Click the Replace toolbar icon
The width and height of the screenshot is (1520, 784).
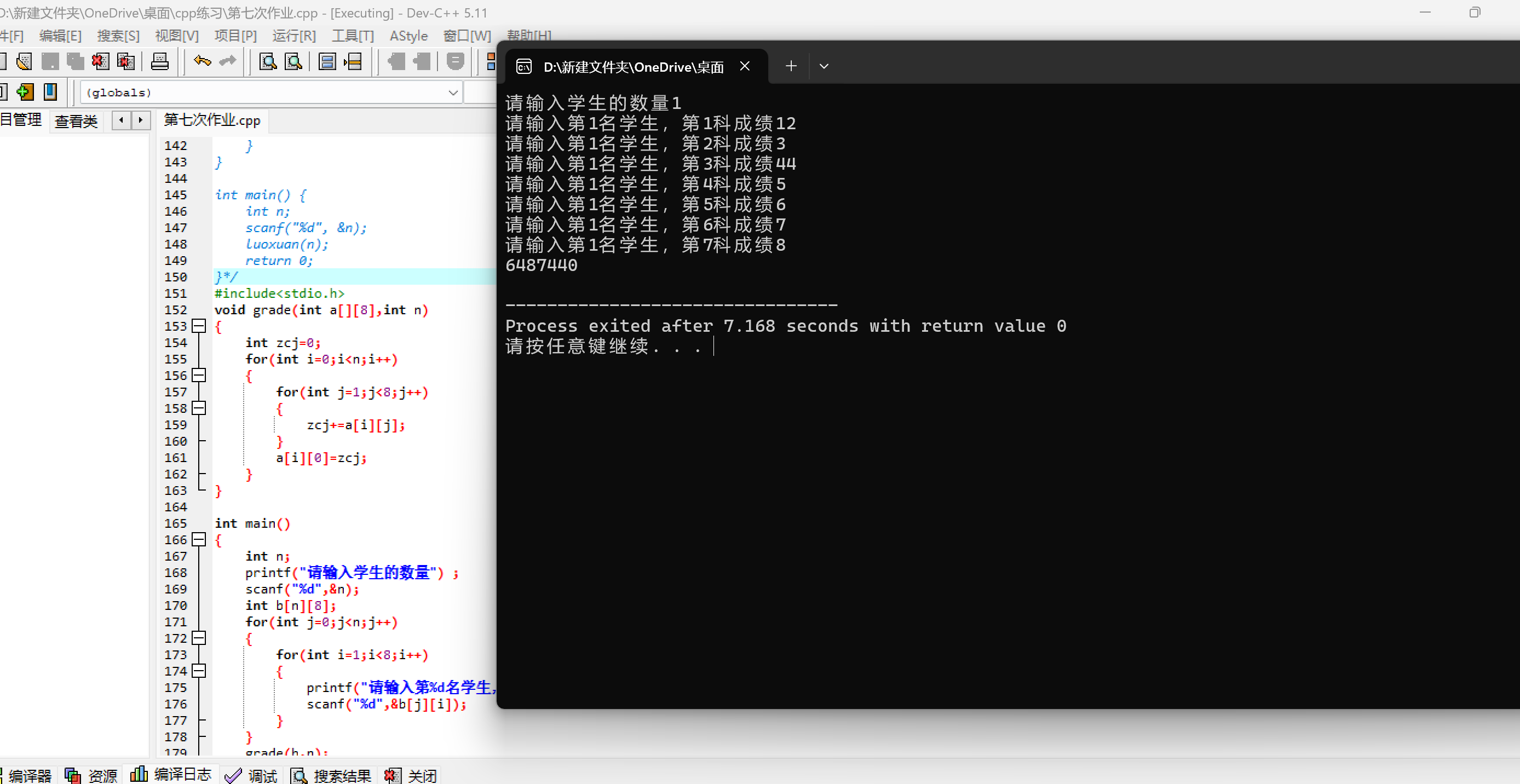coord(293,61)
